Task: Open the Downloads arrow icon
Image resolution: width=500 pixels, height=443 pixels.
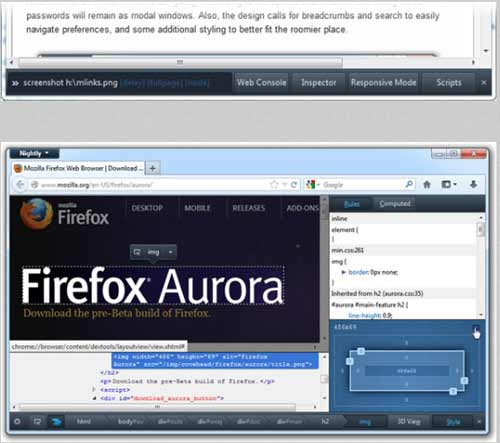Action: coord(473,184)
